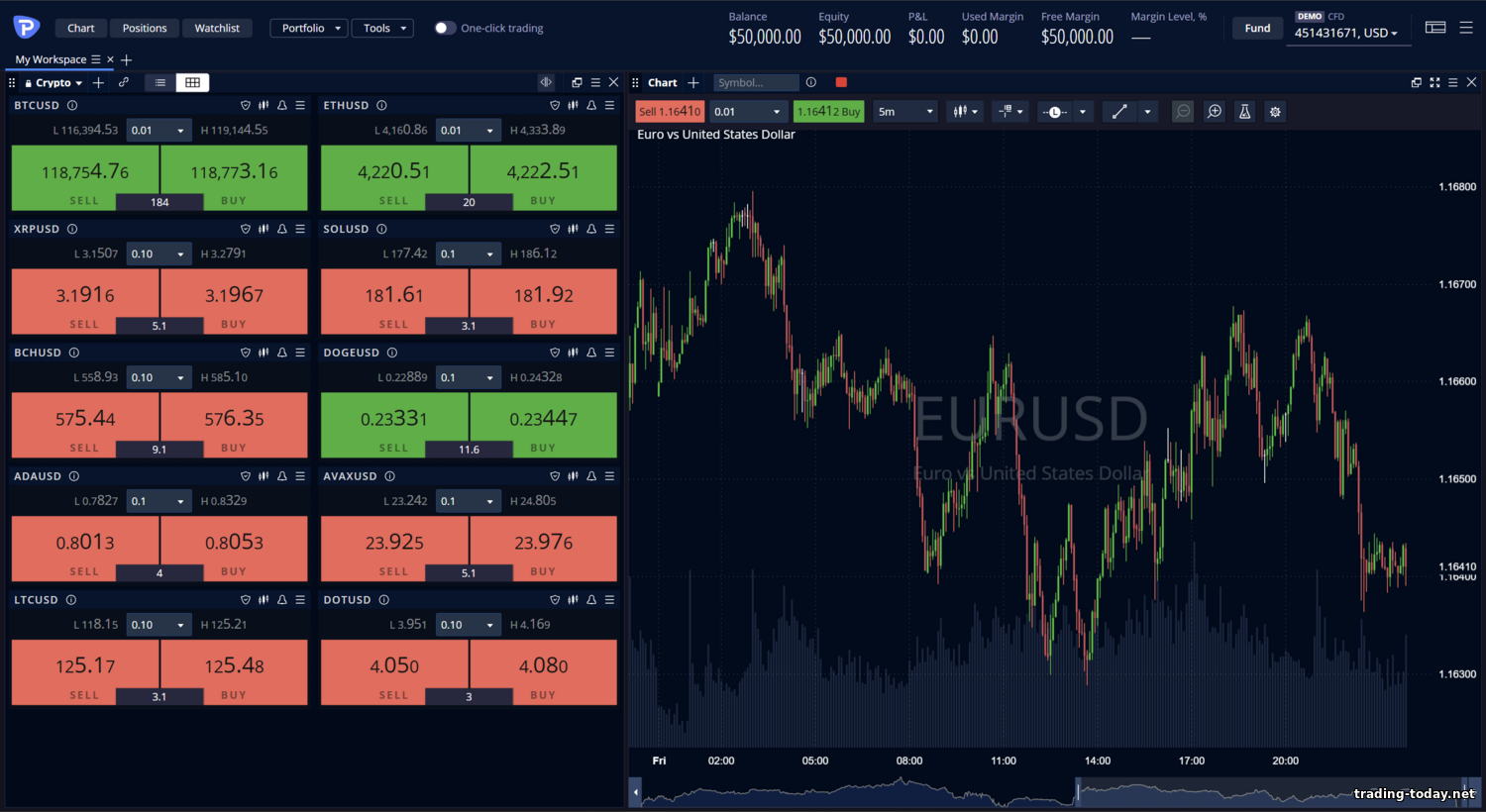Click the alert bell icon for BTCUSD
This screenshot has width=1486, height=812.
(282, 105)
